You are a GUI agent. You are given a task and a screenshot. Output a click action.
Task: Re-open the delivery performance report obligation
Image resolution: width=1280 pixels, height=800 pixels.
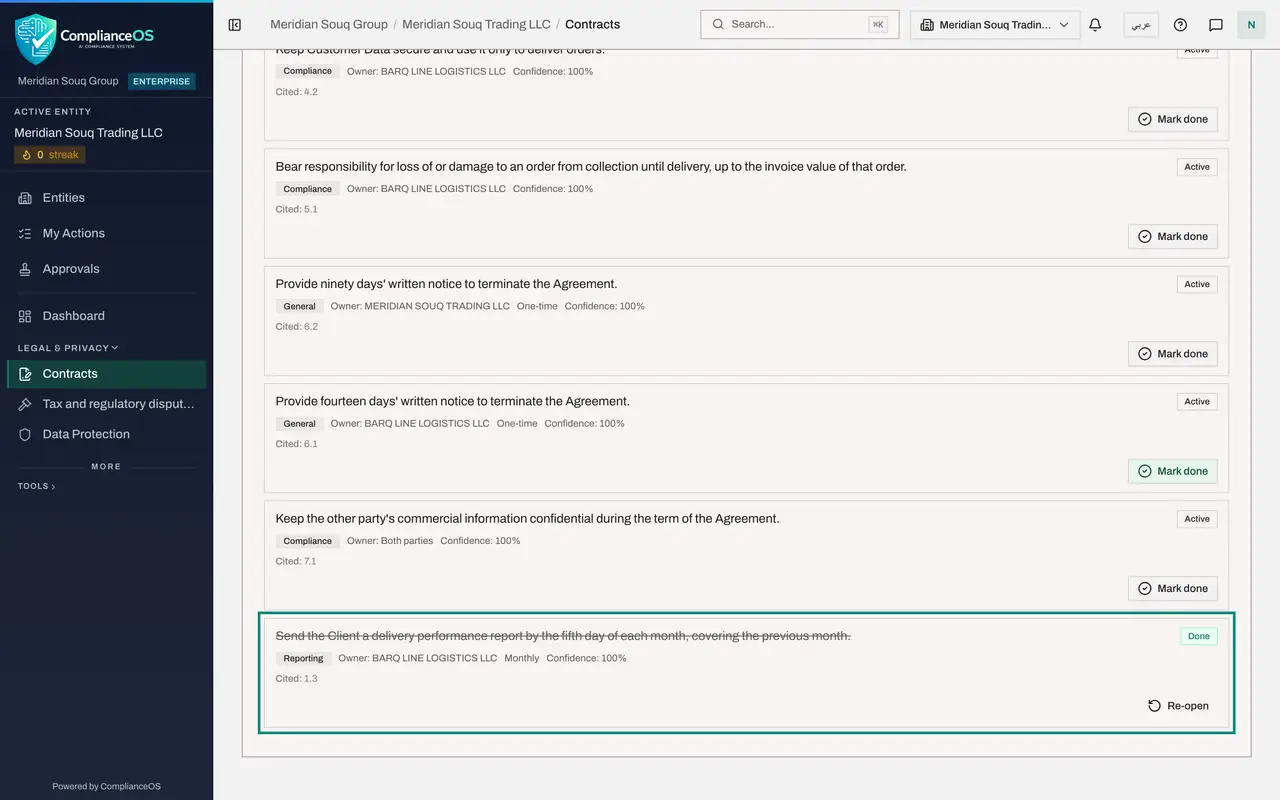[x=1178, y=706]
